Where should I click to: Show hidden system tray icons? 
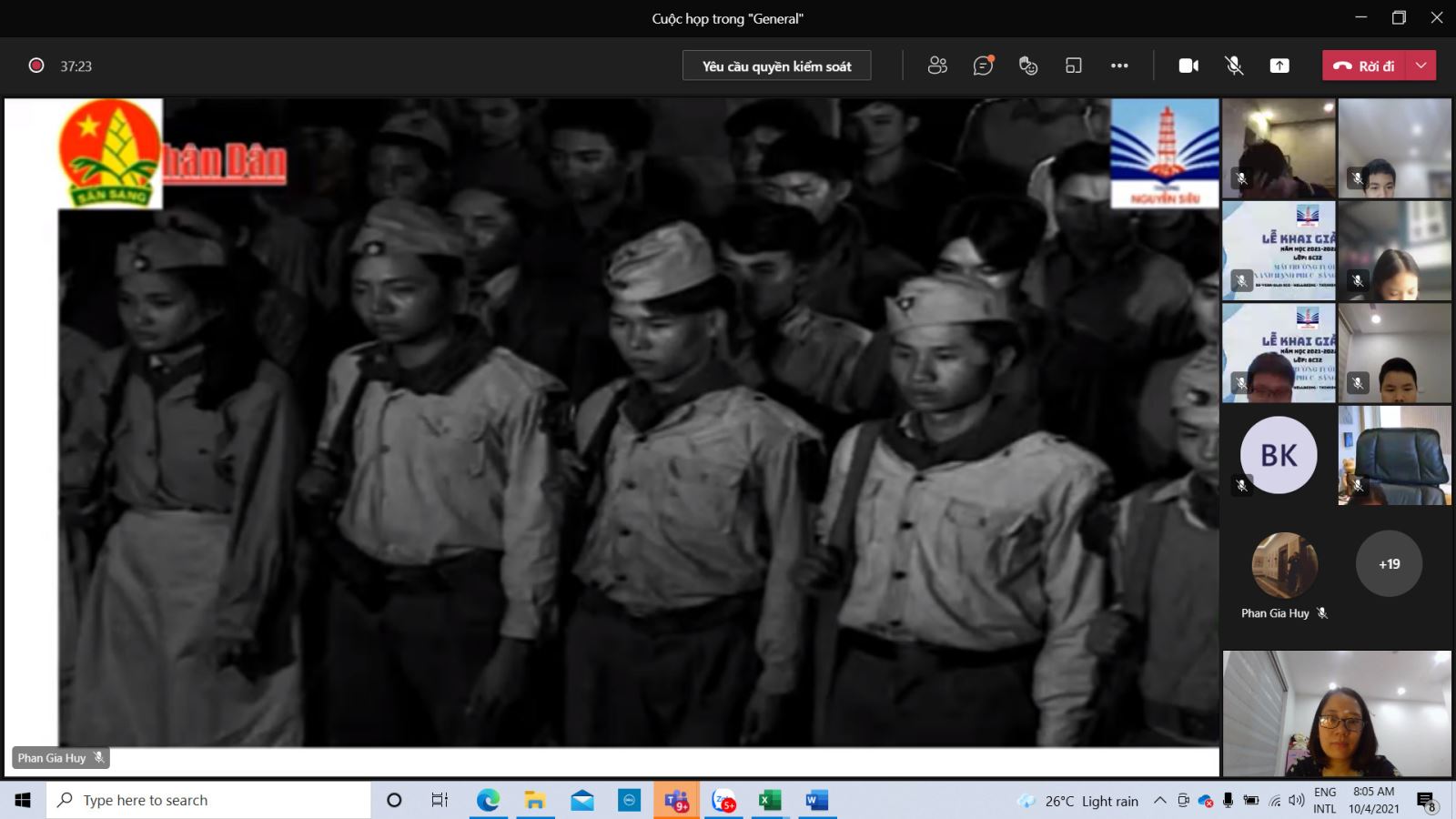pos(1159,800)
